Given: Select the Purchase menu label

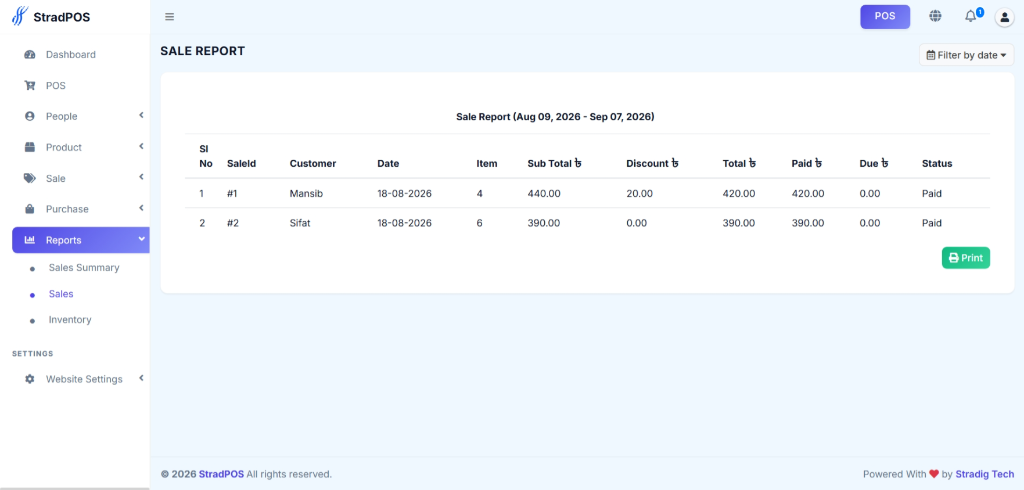Looking at the screenshot, I should [67, 209].
